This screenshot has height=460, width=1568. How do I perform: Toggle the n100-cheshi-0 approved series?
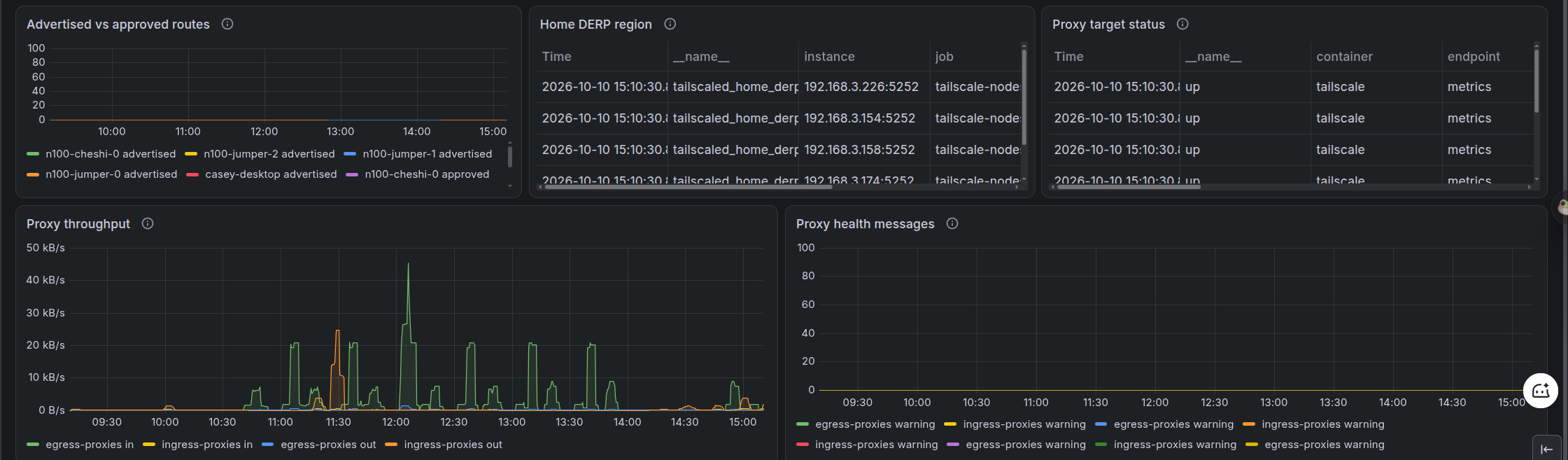(x=427, y=174)
